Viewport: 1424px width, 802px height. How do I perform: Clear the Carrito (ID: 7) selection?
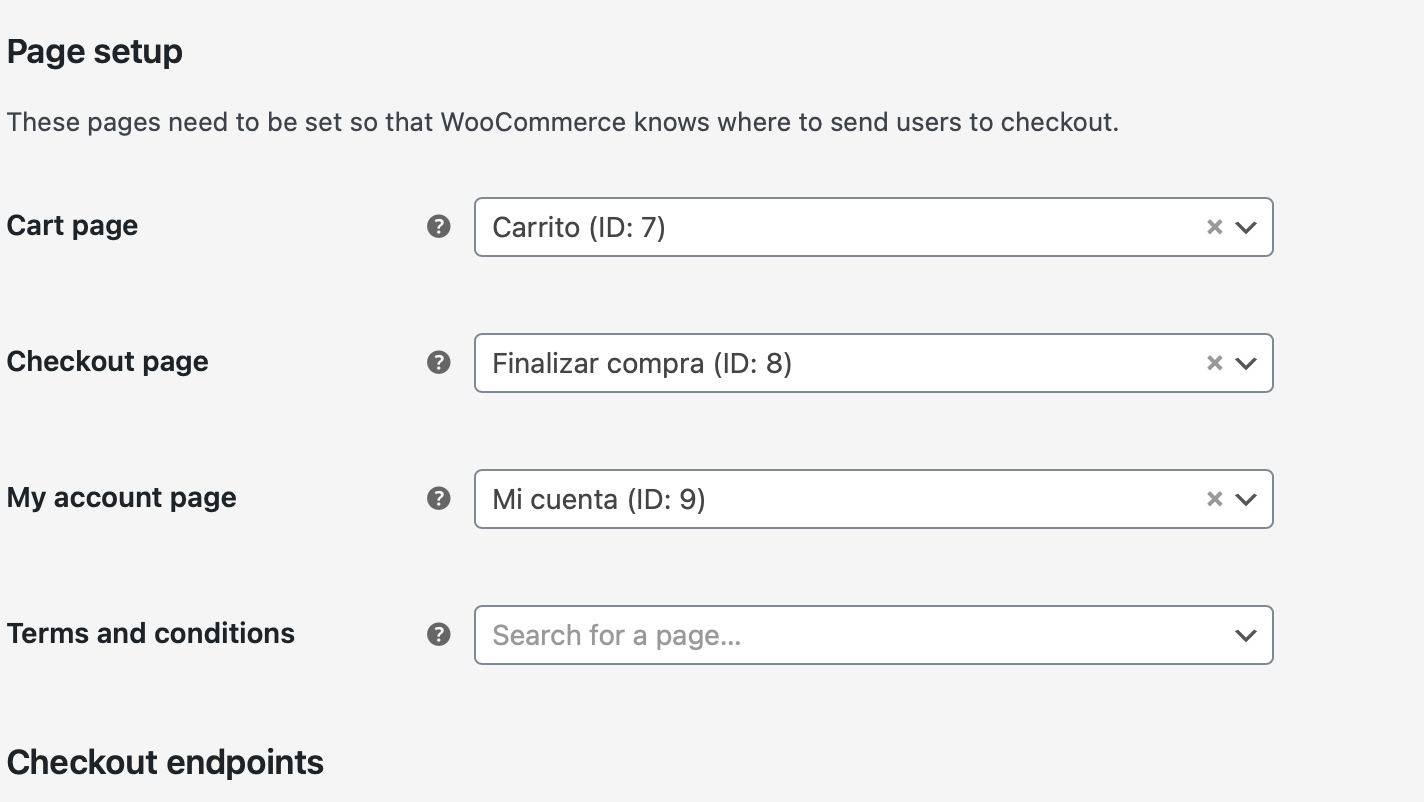pyautogui.click(x=1214, y=227)
